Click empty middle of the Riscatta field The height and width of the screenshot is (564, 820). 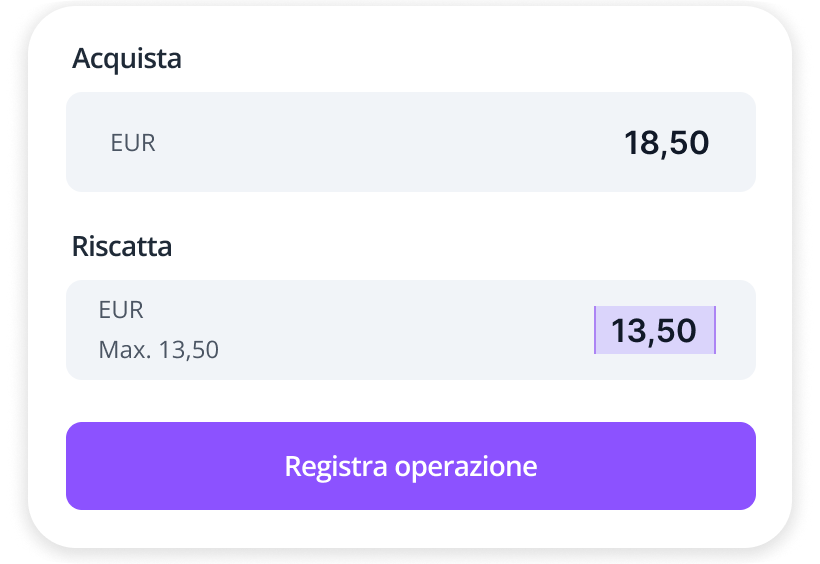400,330
